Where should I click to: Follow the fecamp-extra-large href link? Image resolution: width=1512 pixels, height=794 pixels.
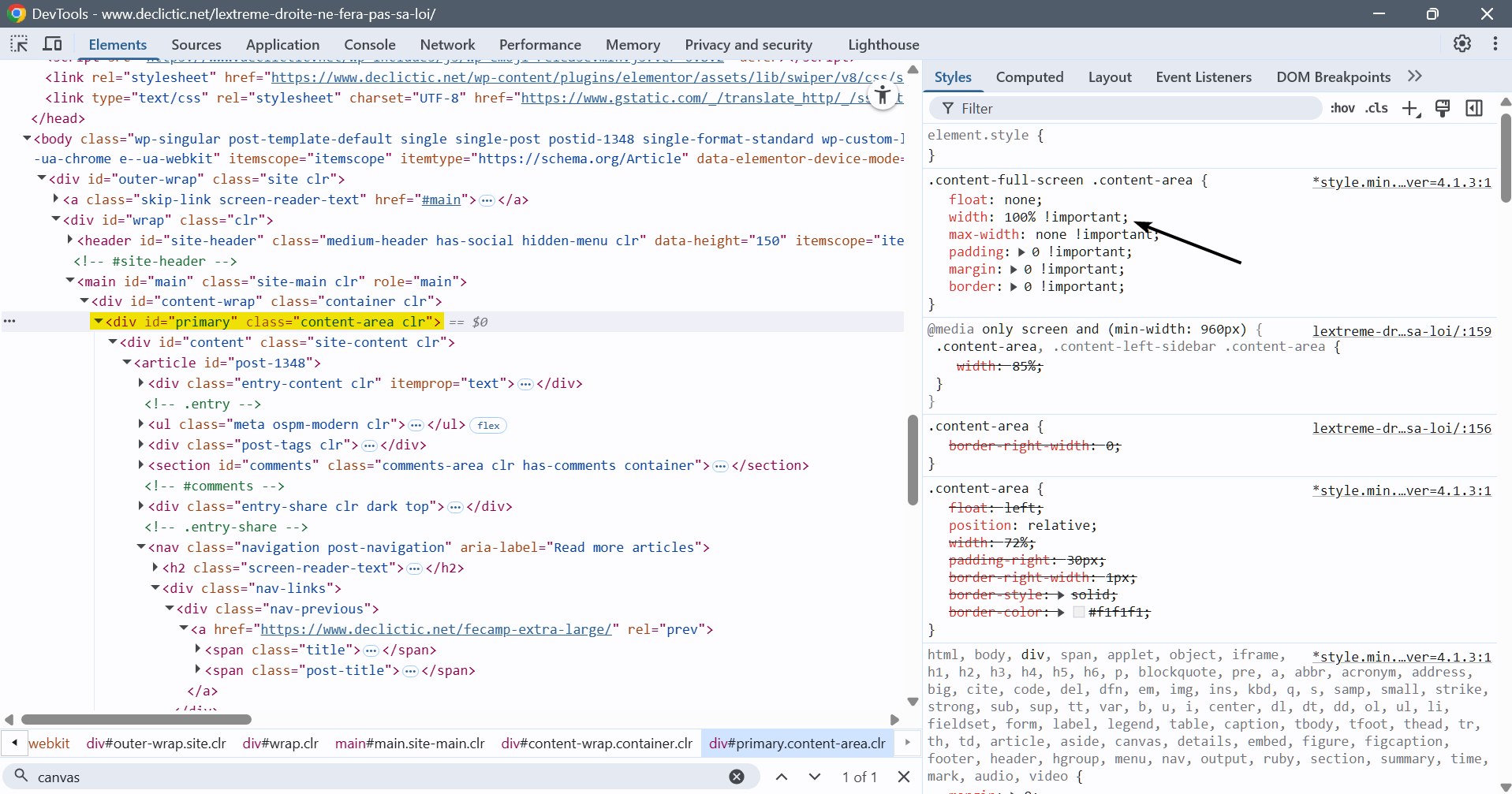point(436,629)
